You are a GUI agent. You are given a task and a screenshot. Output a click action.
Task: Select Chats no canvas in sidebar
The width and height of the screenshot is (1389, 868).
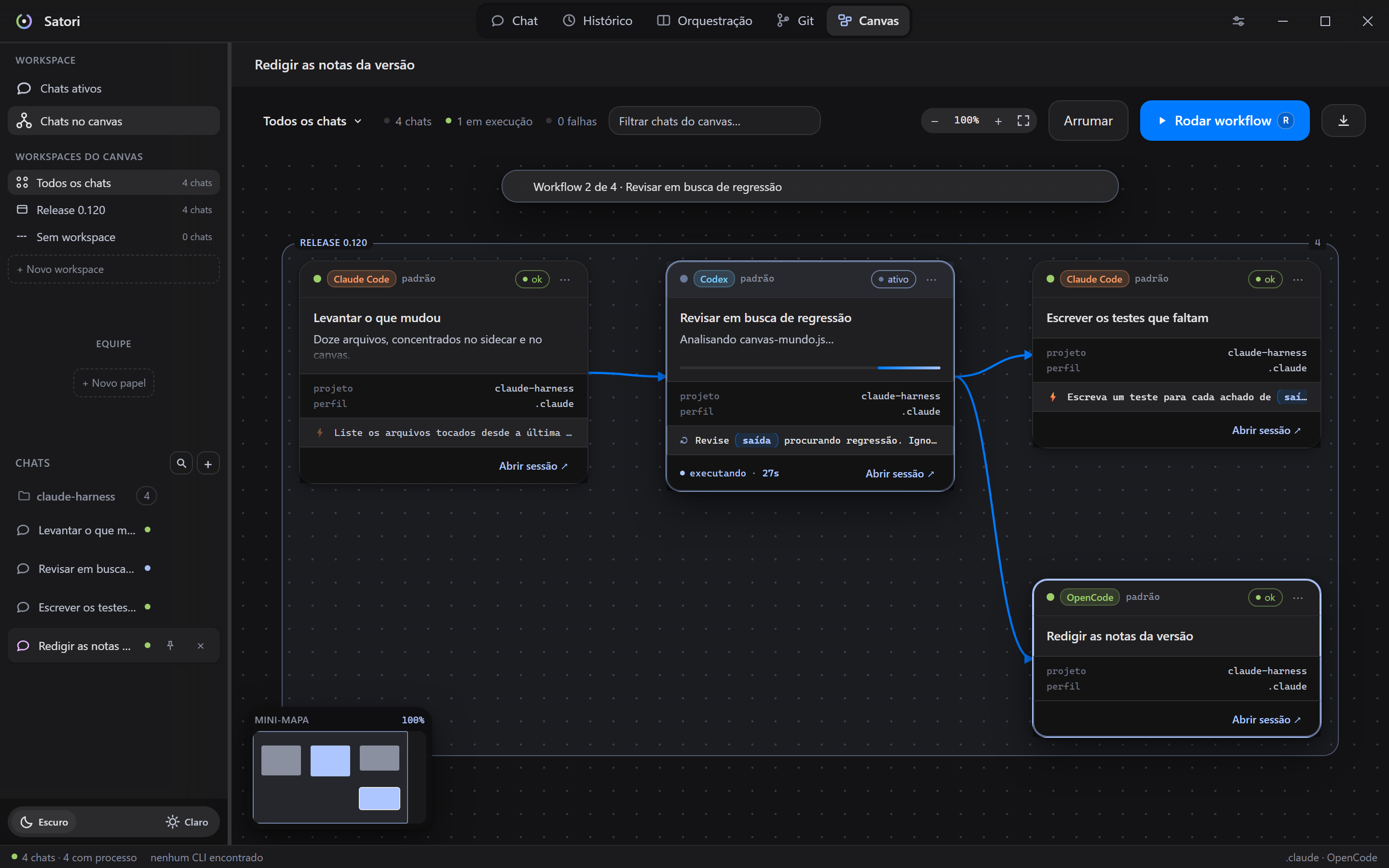114,121
